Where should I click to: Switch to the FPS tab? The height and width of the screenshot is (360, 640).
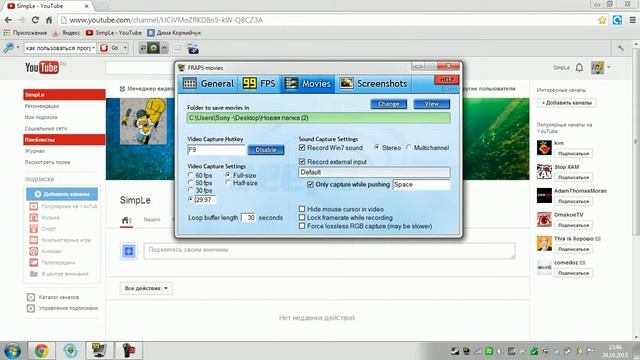tap(259, 84)
